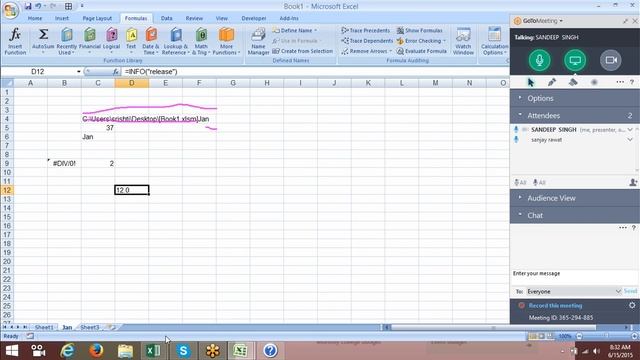Open the Error Checking dropdown
The image size is (640, 360).
tap(421, 41)
